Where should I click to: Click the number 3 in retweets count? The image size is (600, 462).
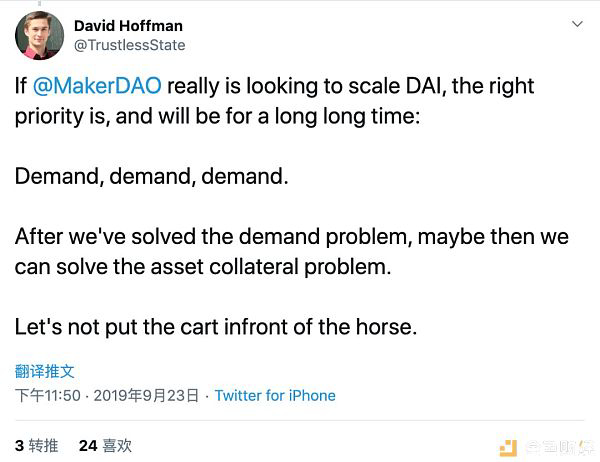coord(20,446)
